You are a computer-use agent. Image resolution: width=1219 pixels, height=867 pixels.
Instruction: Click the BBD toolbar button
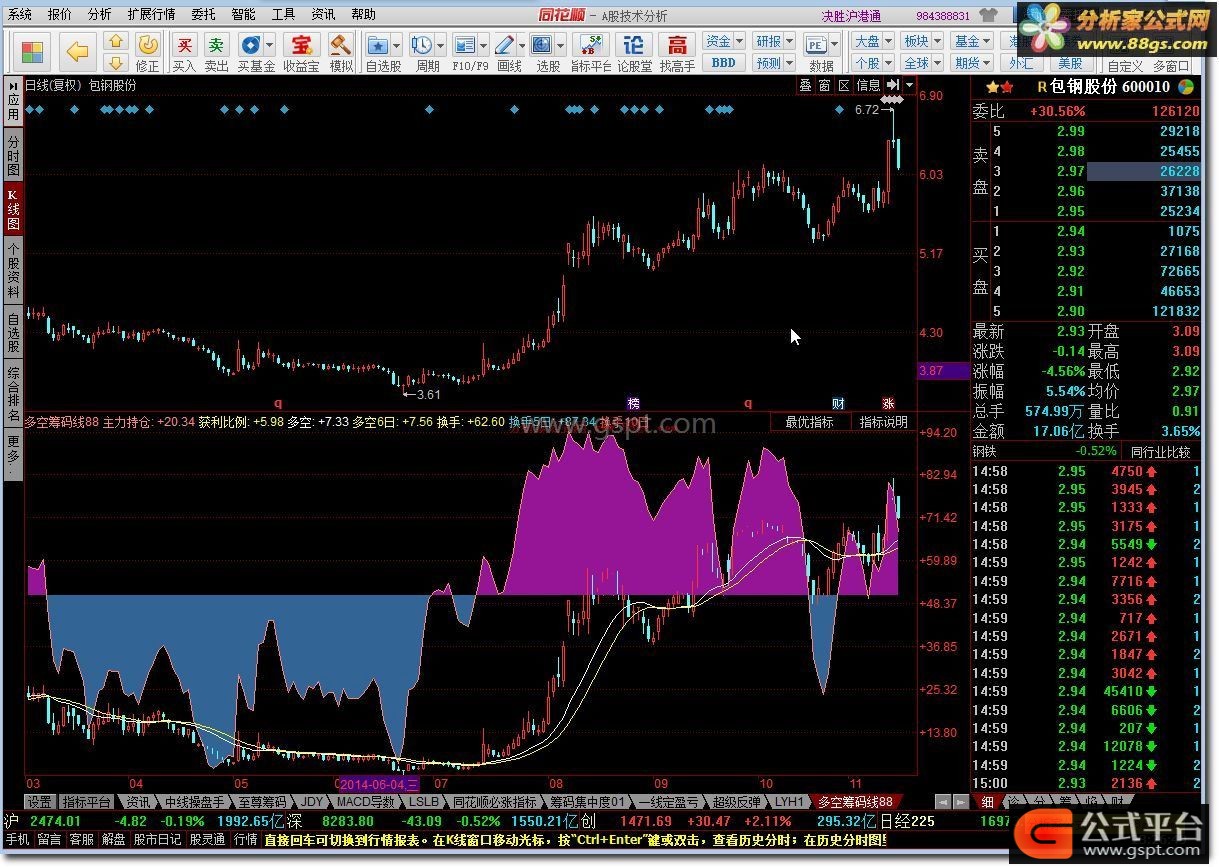[x=723, y=62]
